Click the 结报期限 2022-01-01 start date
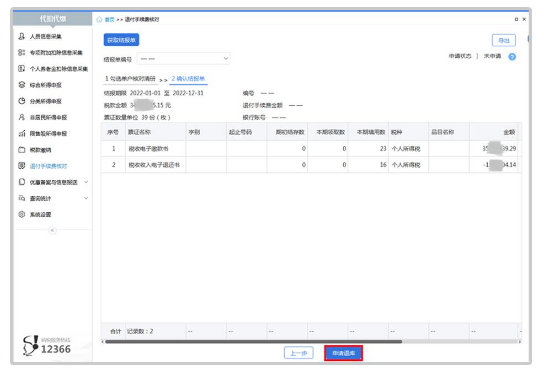Screen dimensions: 544x373 [145, 93]
